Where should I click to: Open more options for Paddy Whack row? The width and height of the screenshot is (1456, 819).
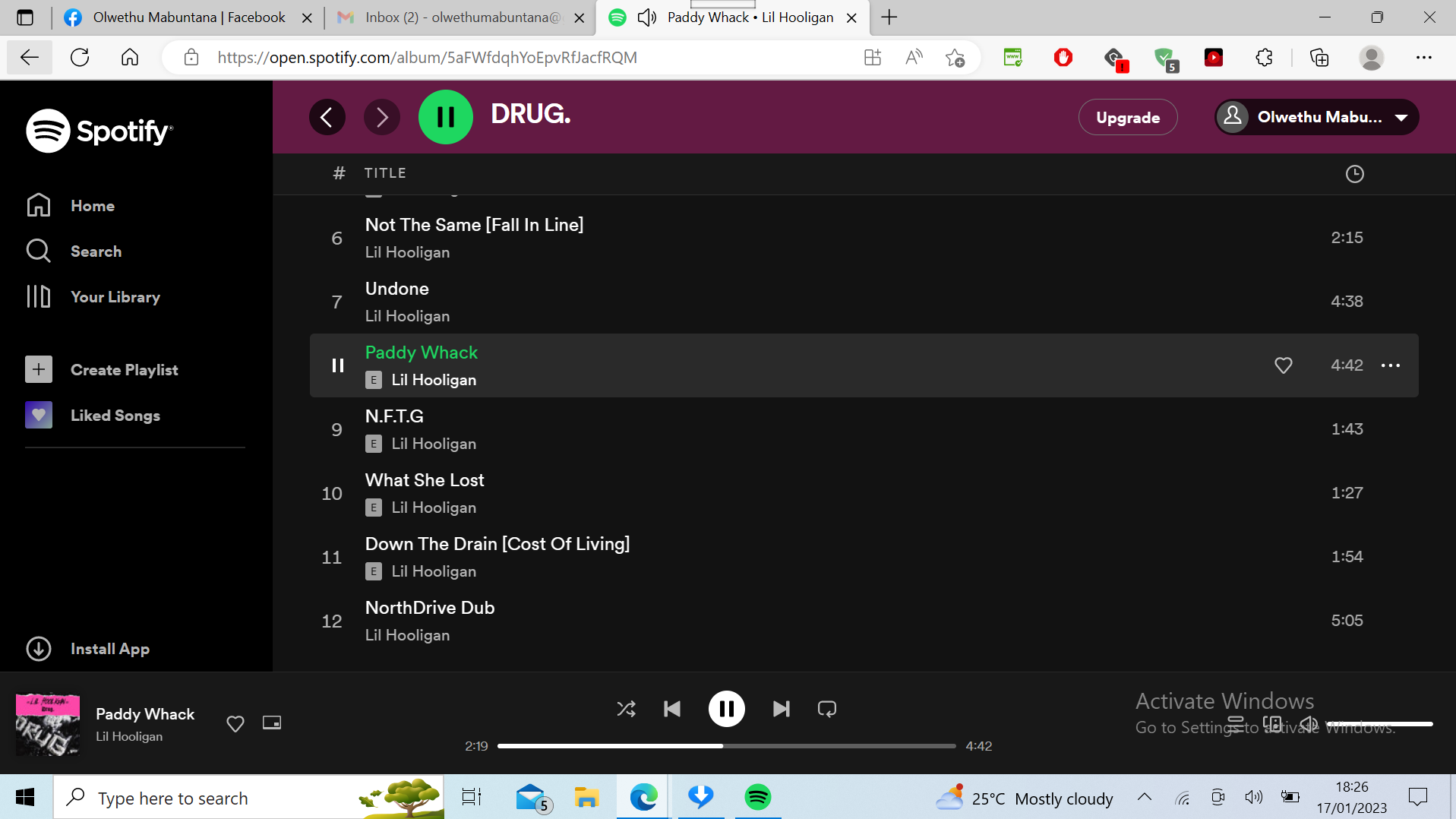click(1391, 365)
